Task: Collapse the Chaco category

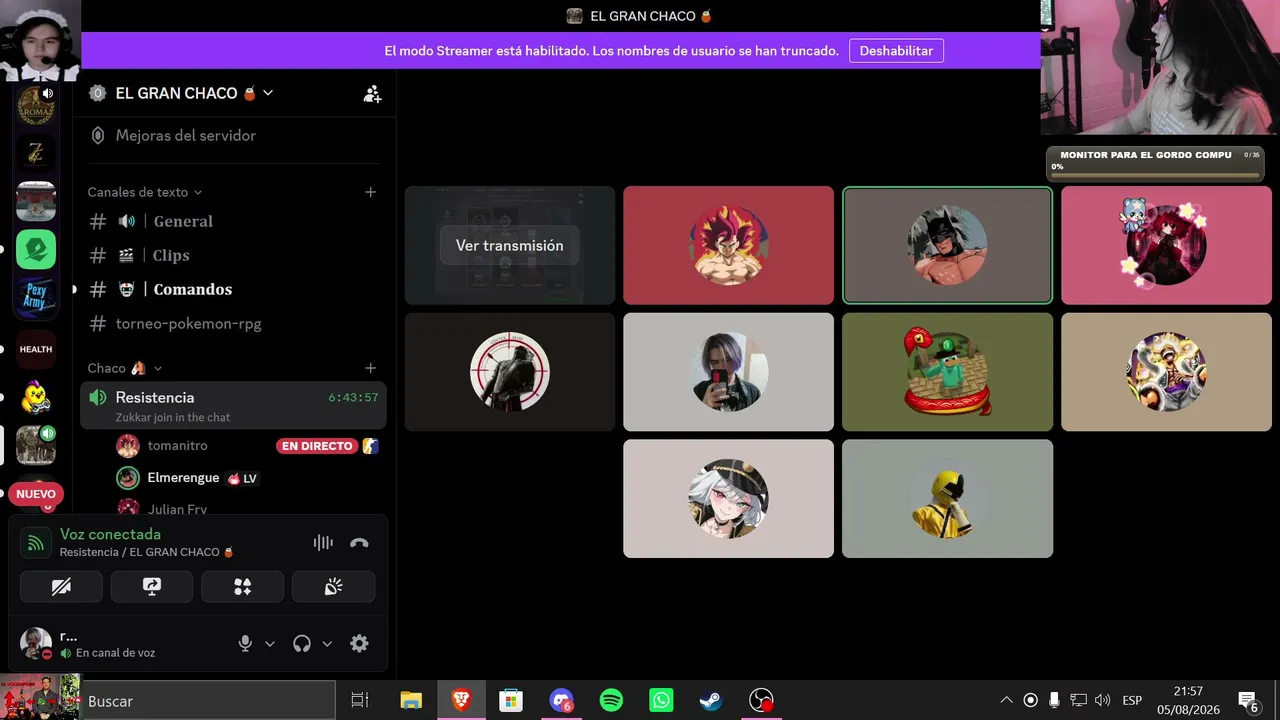Action: point(125,368)
